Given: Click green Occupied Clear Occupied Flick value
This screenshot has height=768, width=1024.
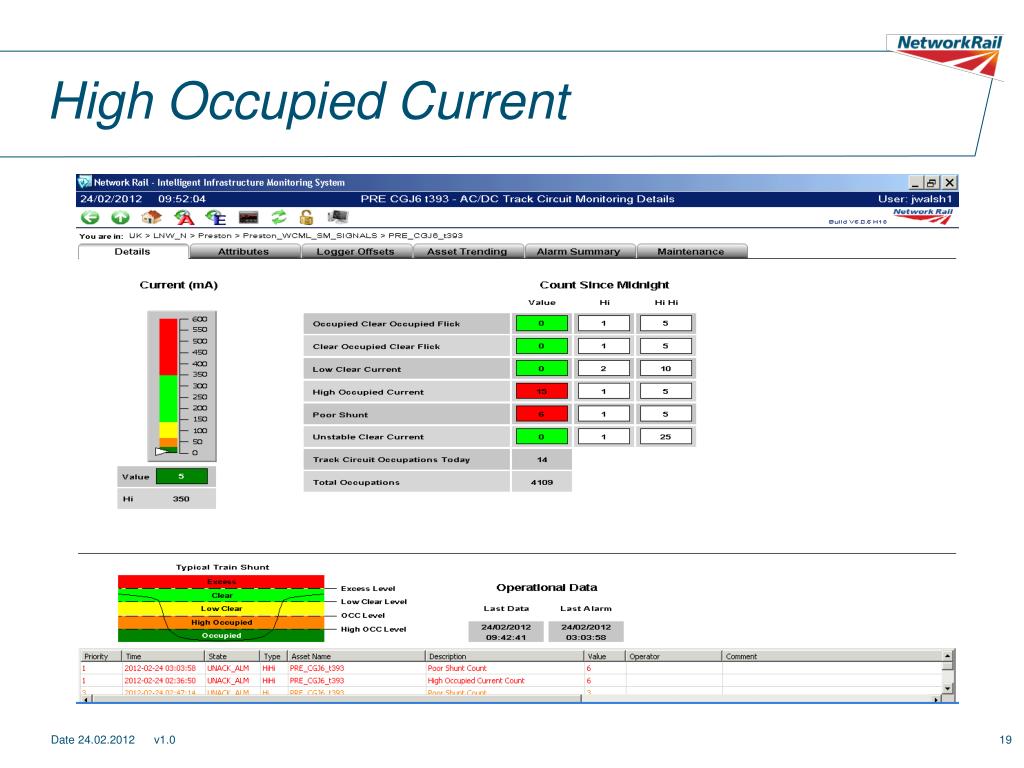Looking at the screenshot, I should click(x=542, y=323).
